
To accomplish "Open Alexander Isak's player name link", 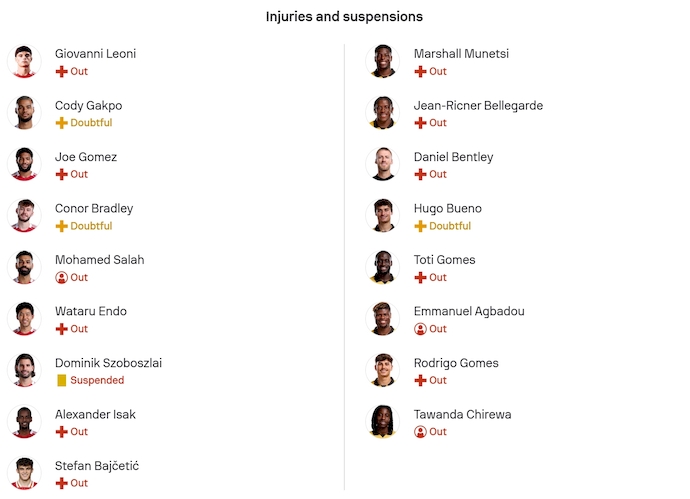I will [x=95, y=414].
